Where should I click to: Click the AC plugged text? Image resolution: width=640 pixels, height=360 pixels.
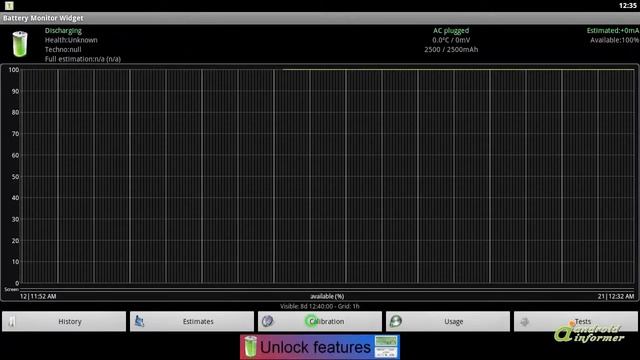click(x=451, y=31)
